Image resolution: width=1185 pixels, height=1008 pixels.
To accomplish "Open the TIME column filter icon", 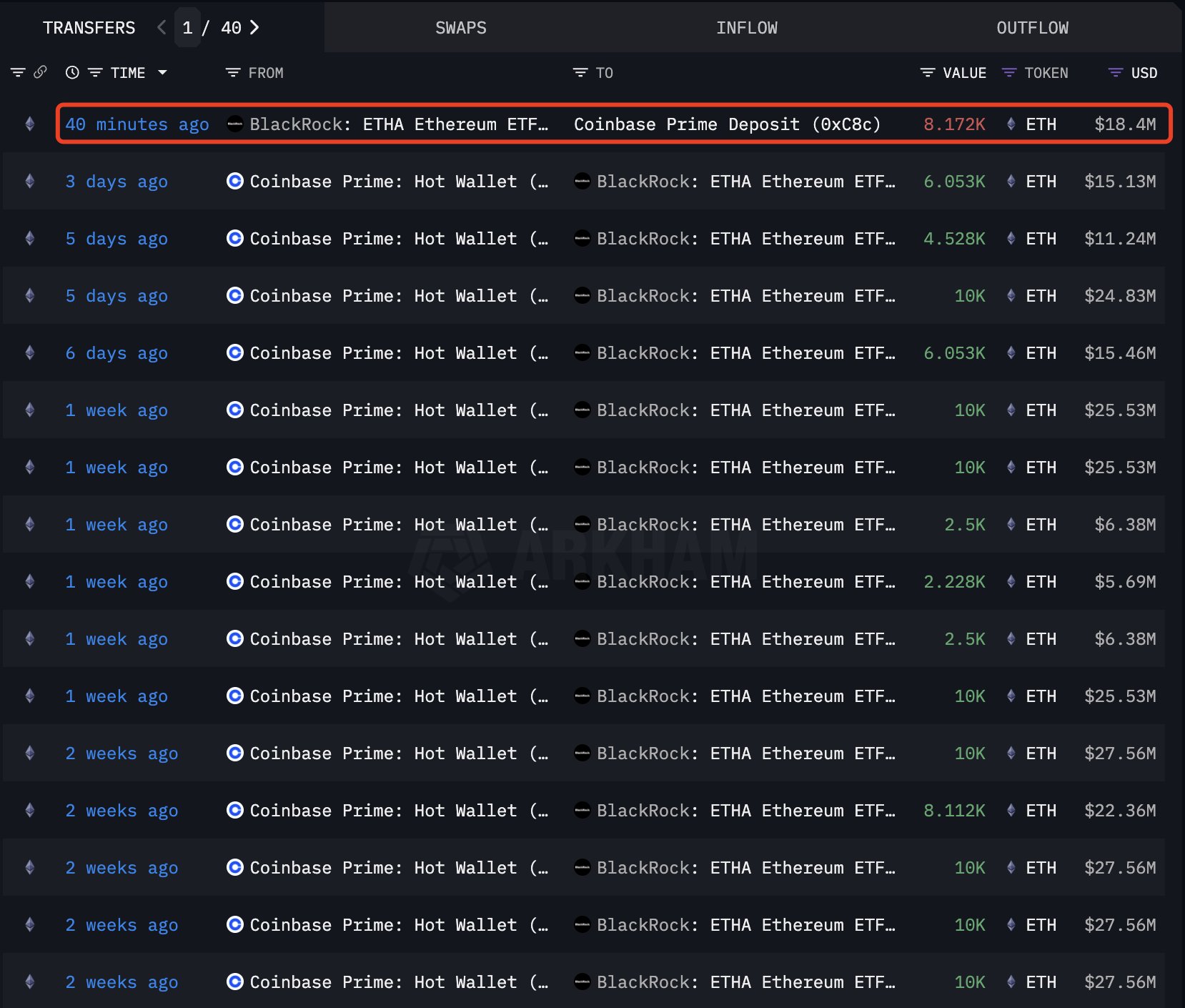I will tap(95, 72).
